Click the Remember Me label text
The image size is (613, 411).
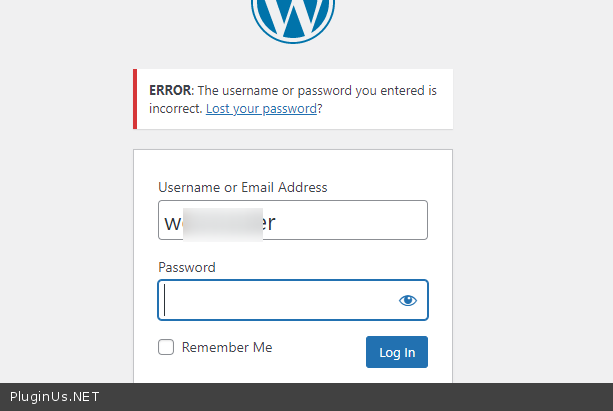pyautogui.click(x=227, y=347)
